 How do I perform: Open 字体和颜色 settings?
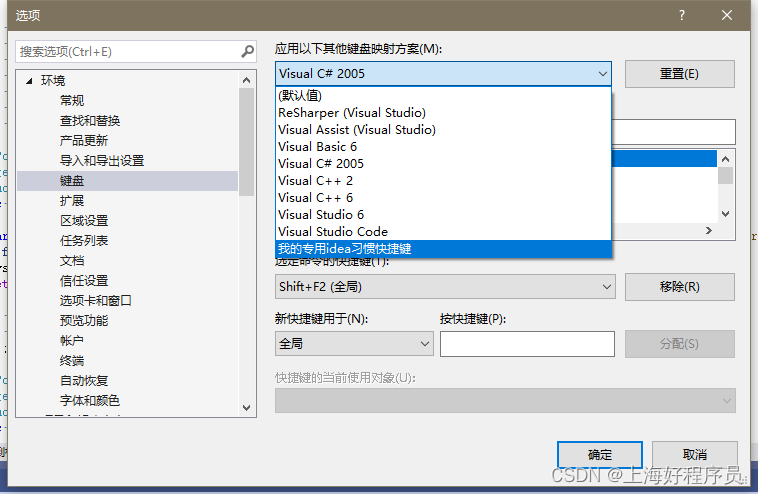89,401
